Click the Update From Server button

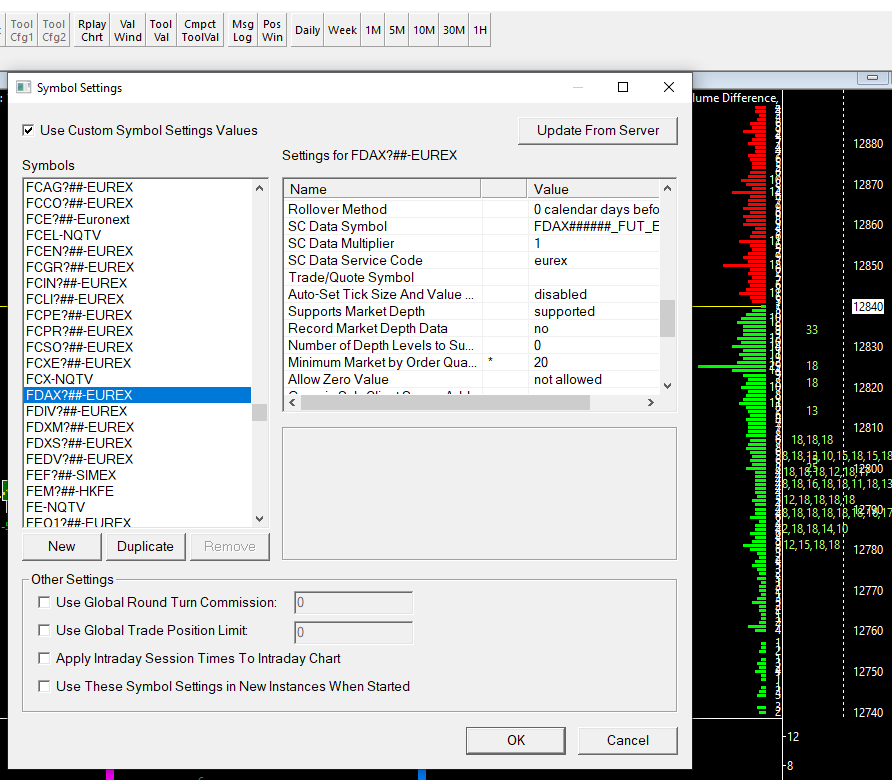(x=597, y=130)
